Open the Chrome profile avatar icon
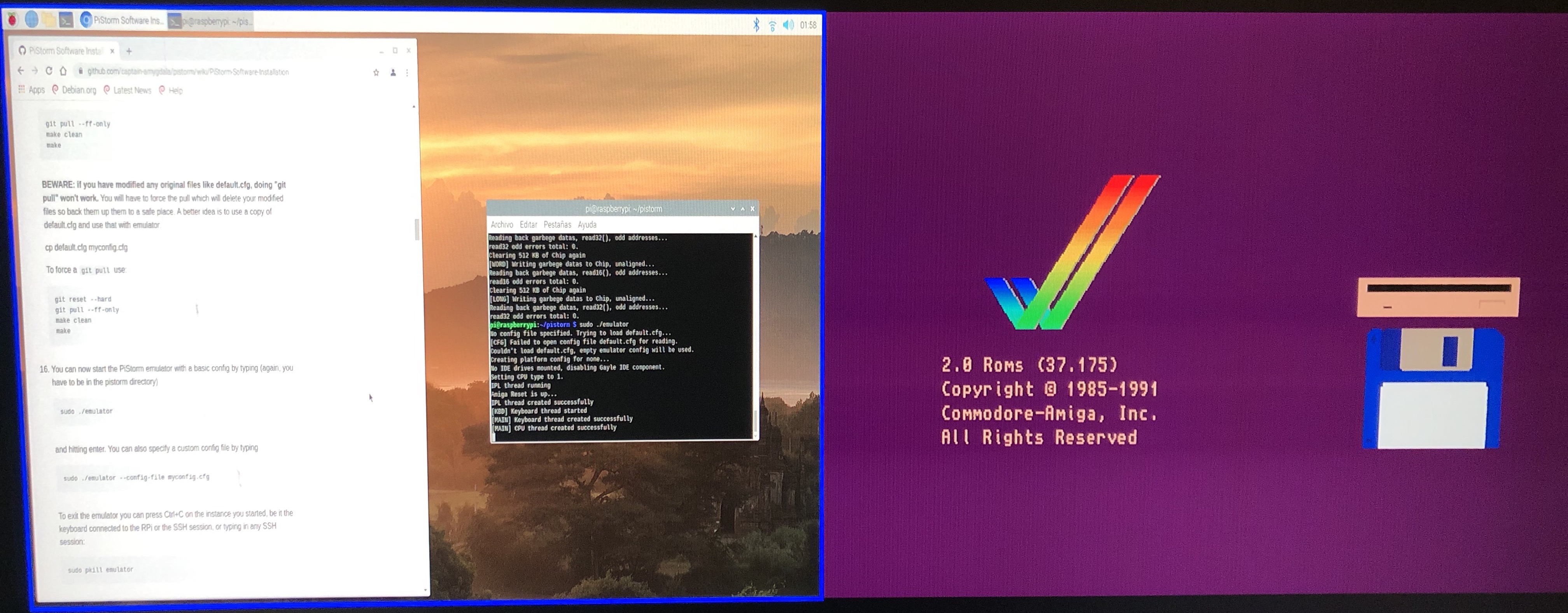1568x613 pixels. coord(393,72)
